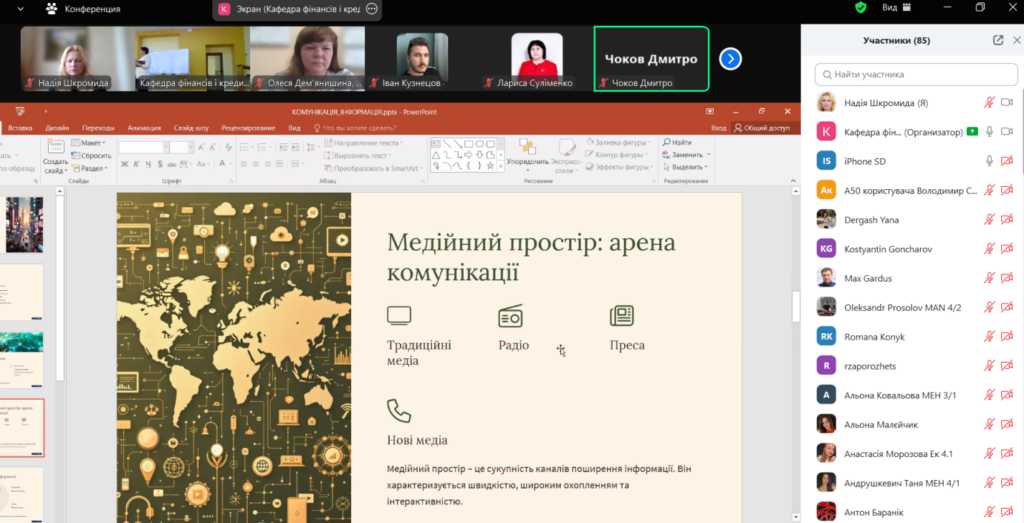The width and height of the screenshot is (1024, 523).
Task: Click the Найти участника search field
Action: pos(910,74)
